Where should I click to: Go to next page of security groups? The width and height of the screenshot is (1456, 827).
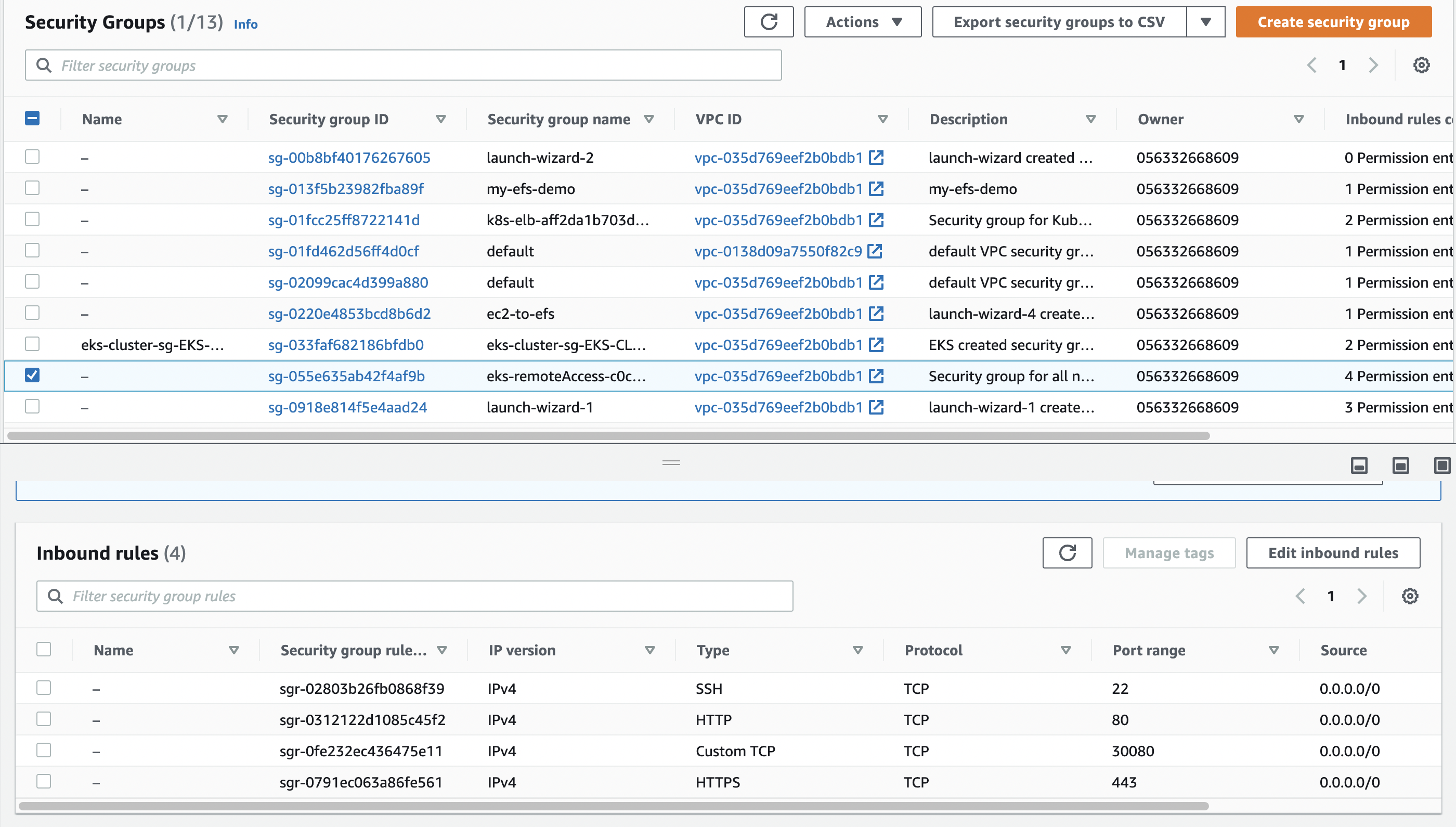tap(1373, 66)
